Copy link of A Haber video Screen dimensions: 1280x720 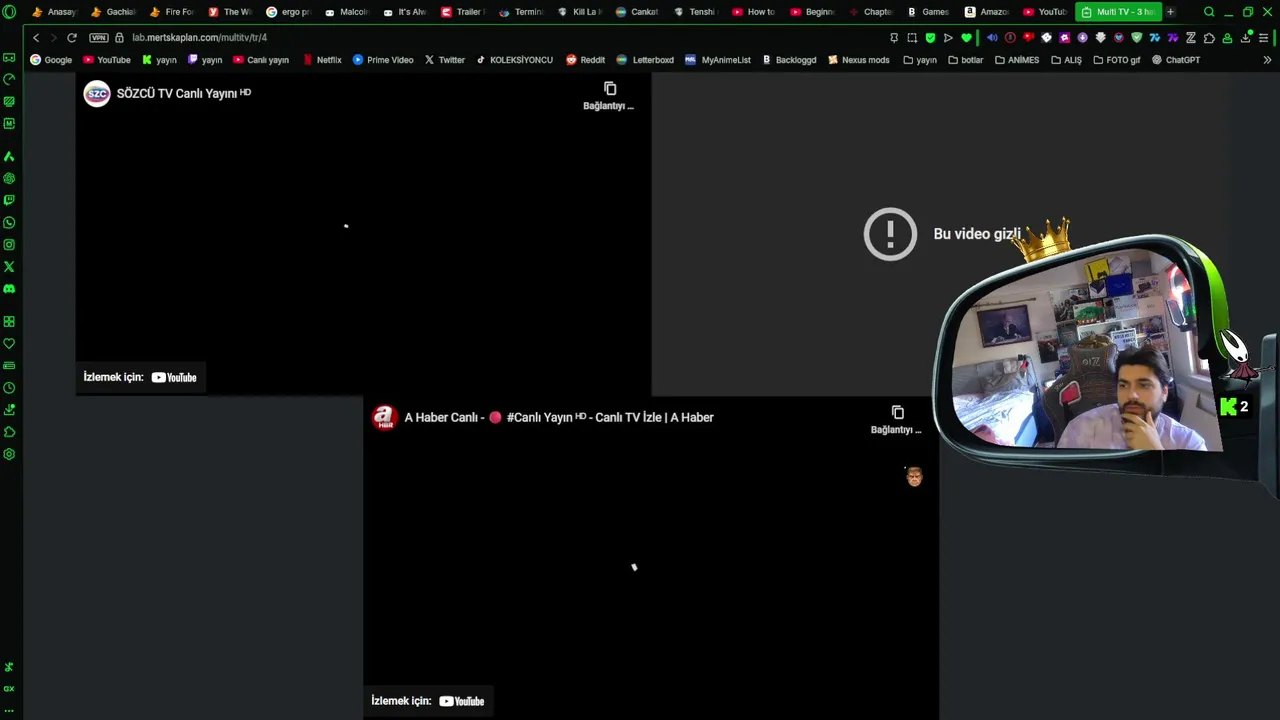(896, 419)
